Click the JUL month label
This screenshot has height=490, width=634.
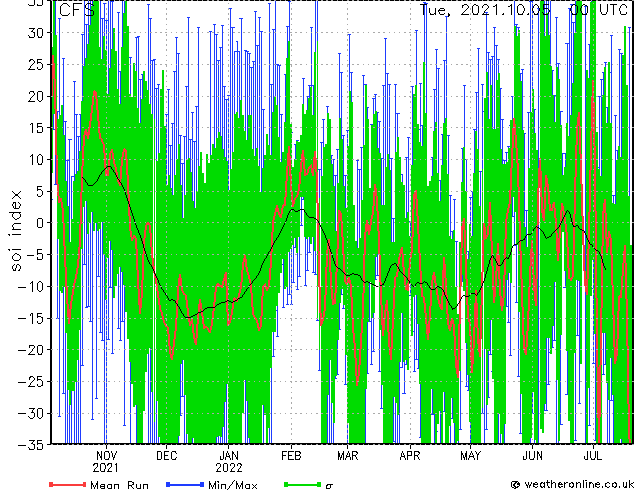(x=593, y=456)
